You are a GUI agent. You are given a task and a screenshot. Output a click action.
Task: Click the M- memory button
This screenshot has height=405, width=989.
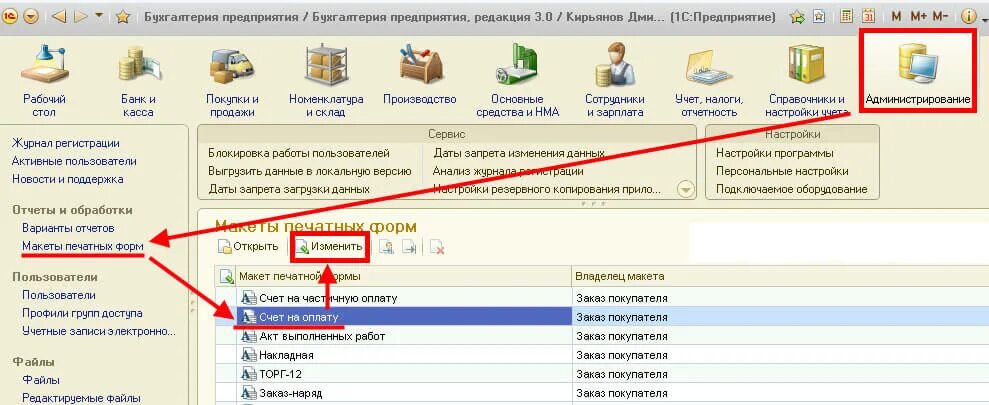(940, 17)
